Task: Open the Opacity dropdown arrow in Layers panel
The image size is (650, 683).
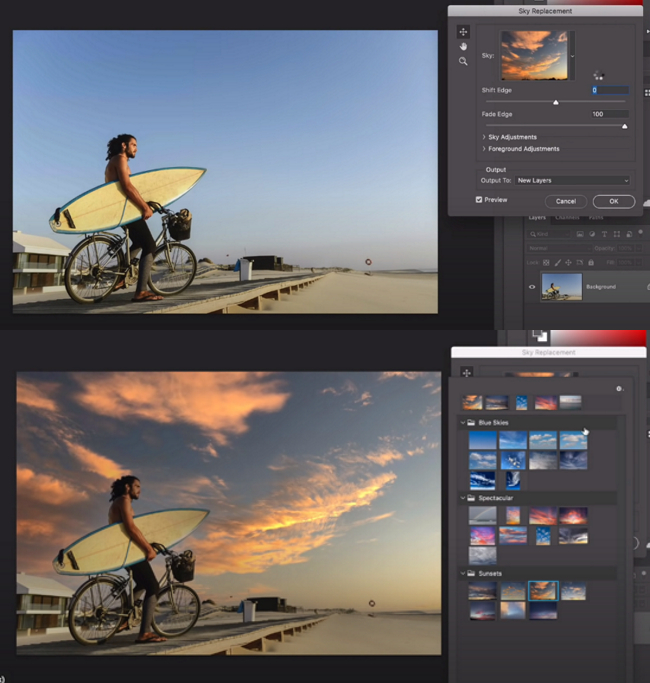Action: [x=639, y=248]
